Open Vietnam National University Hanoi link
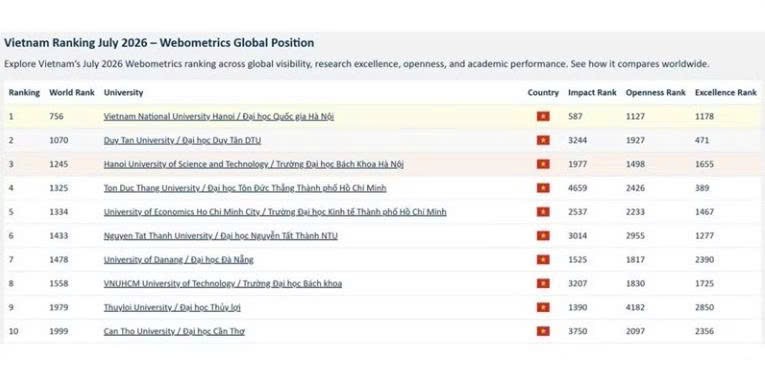The width and height of the screenshot is (765, 380). (x=219, y=117)
